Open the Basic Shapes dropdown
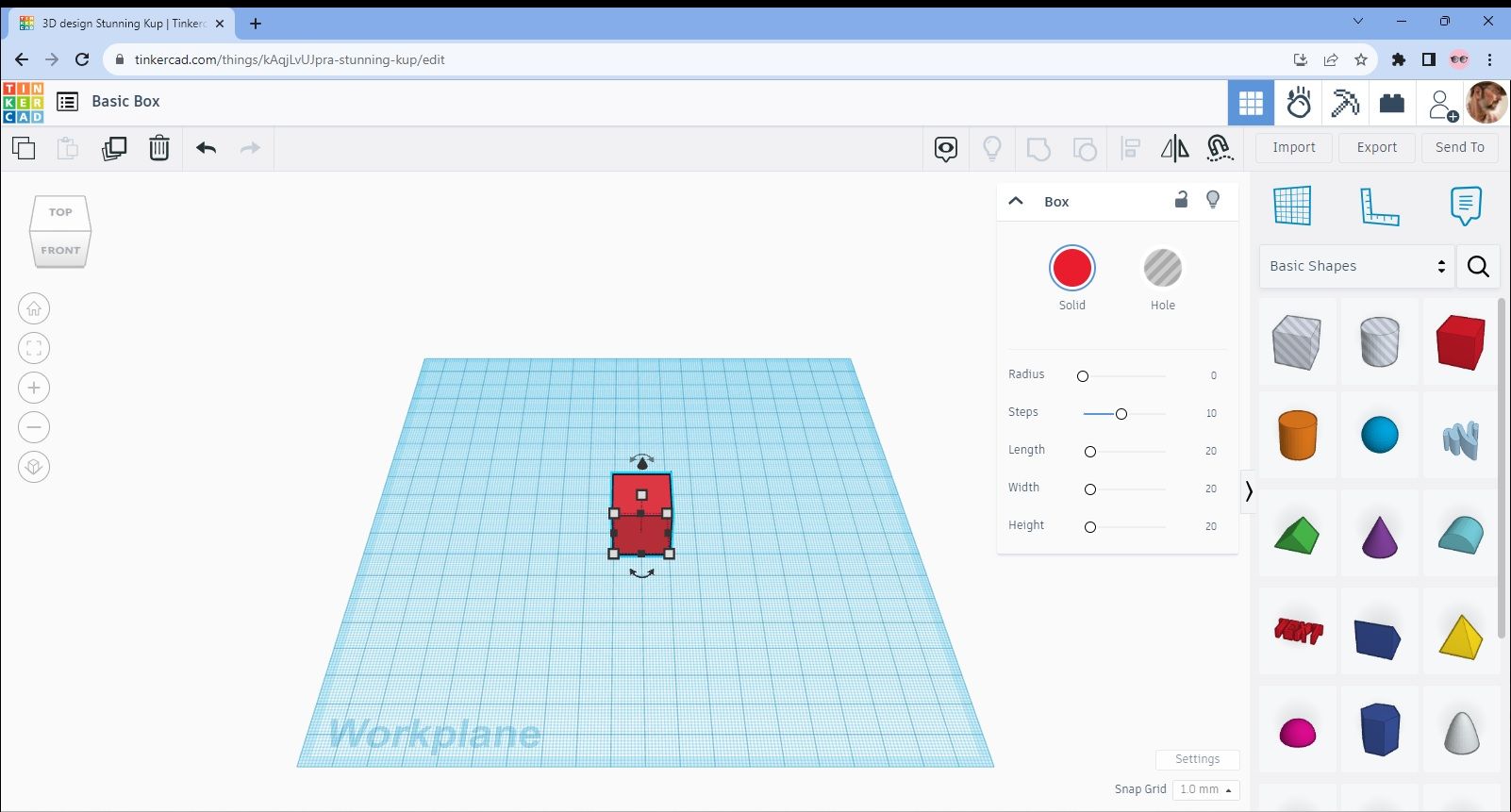Viewport: 1511px width, 812px height. 1358,266
